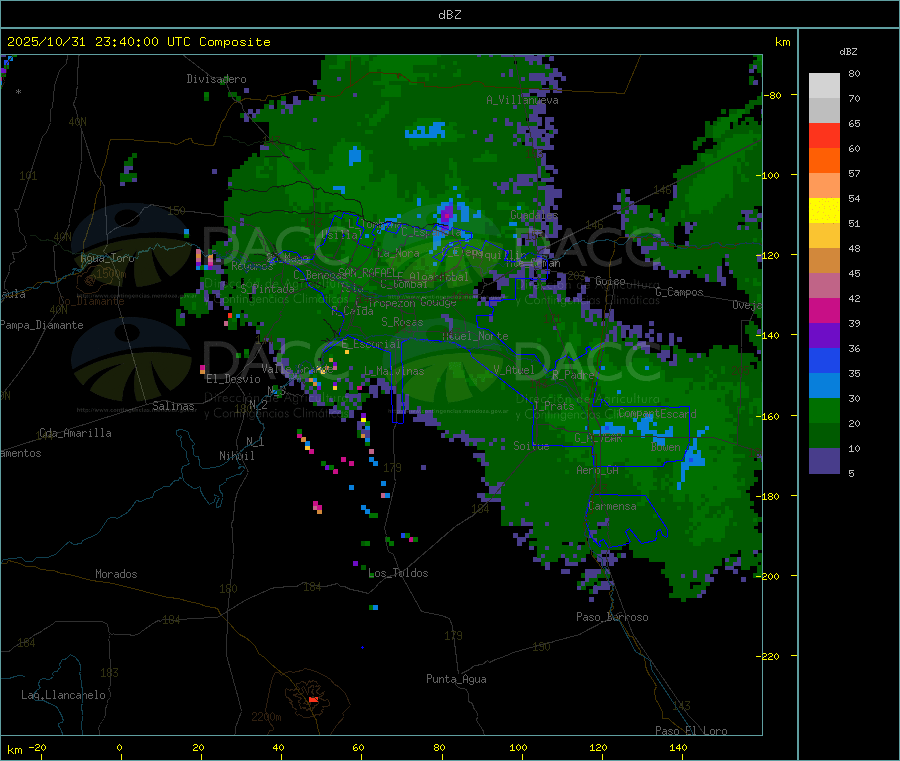This screenshot has width=900, height=761.
Task: Click the El_Desvio map label
Action: click(234, 379)
